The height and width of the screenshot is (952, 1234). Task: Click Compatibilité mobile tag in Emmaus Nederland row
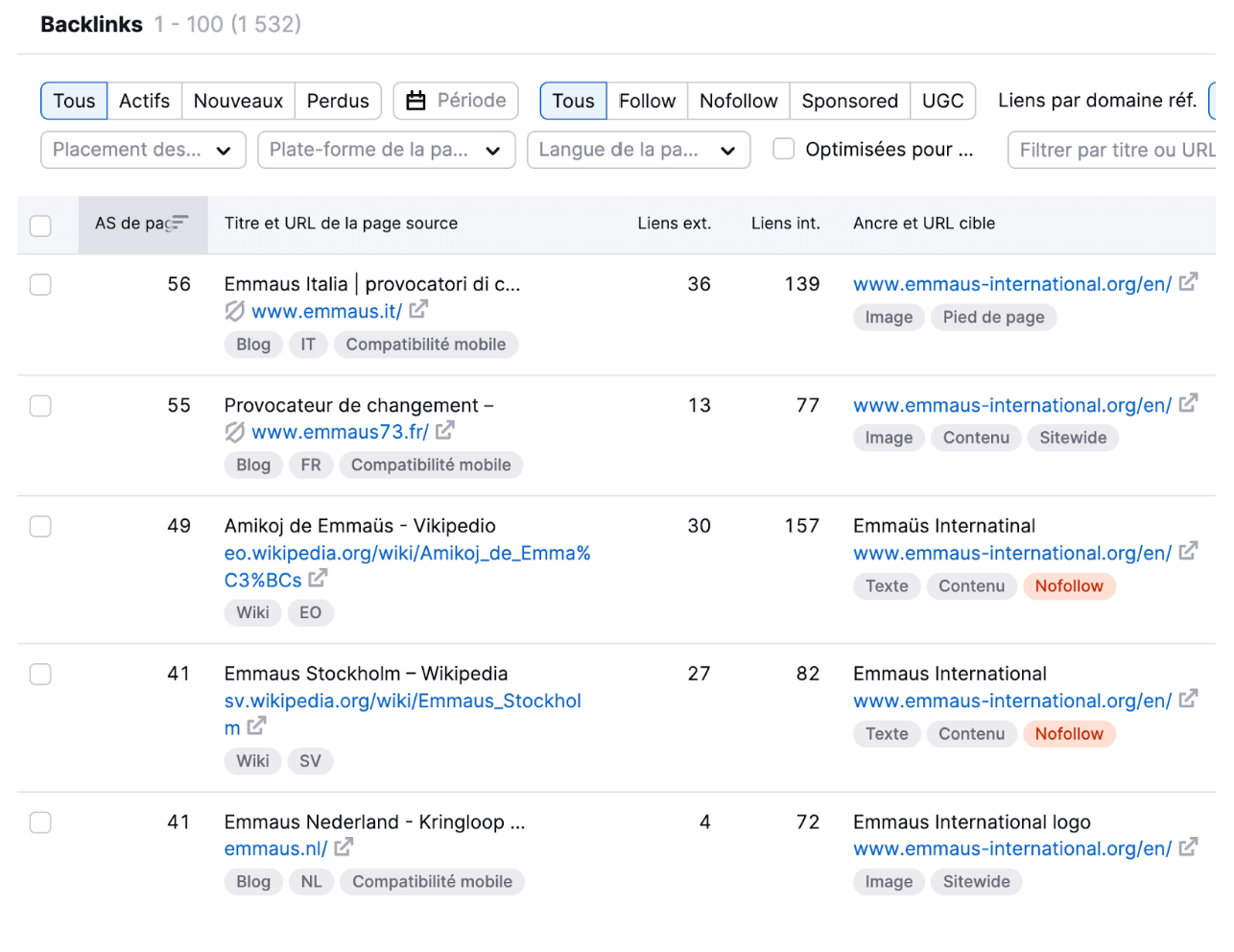(x=433, y=881)
